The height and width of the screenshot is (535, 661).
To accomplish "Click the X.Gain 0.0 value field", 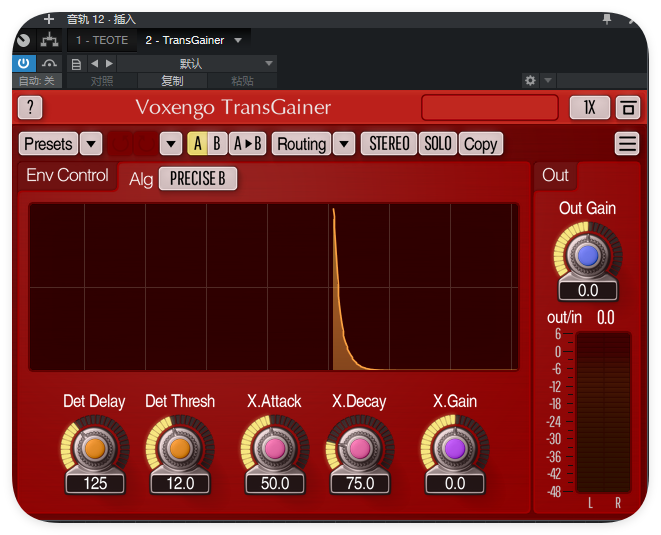I will tap(455, 483).
